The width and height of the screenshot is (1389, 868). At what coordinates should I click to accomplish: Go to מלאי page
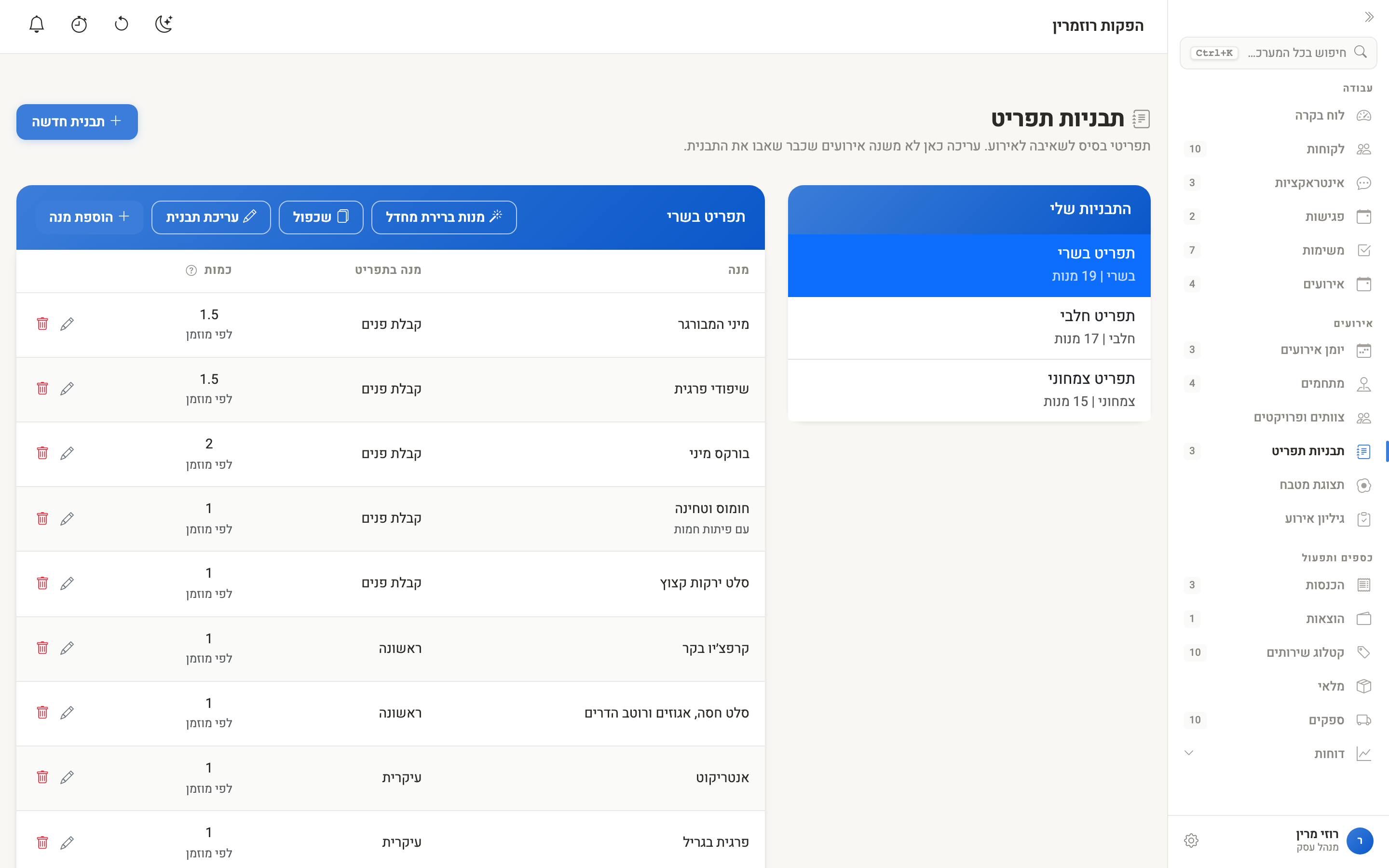coord(1278,686)
